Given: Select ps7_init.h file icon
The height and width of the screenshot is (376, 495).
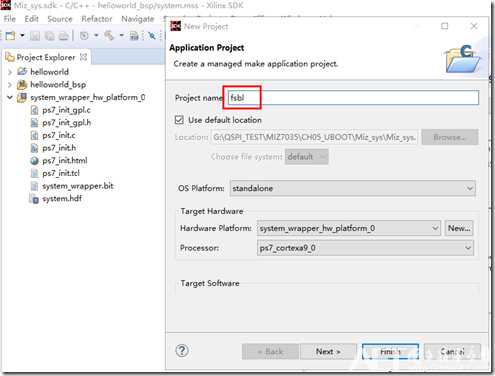Looking at the screenshot, I should click(x=34, y=148).
